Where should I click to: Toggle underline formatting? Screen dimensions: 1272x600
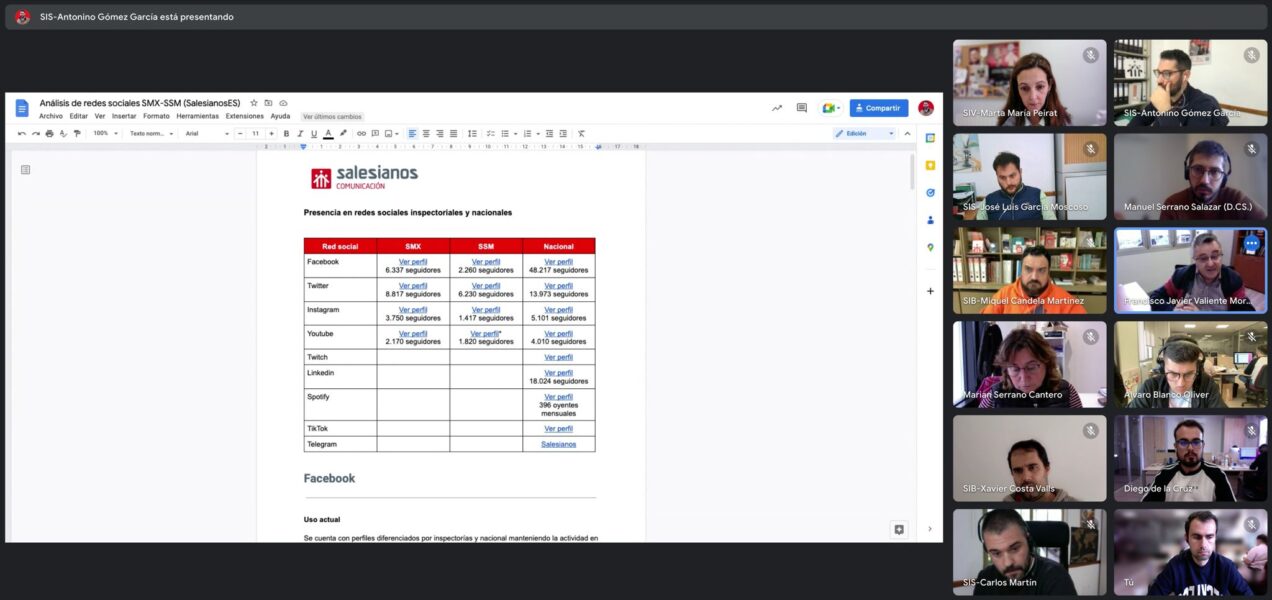(x=314, y=133)
